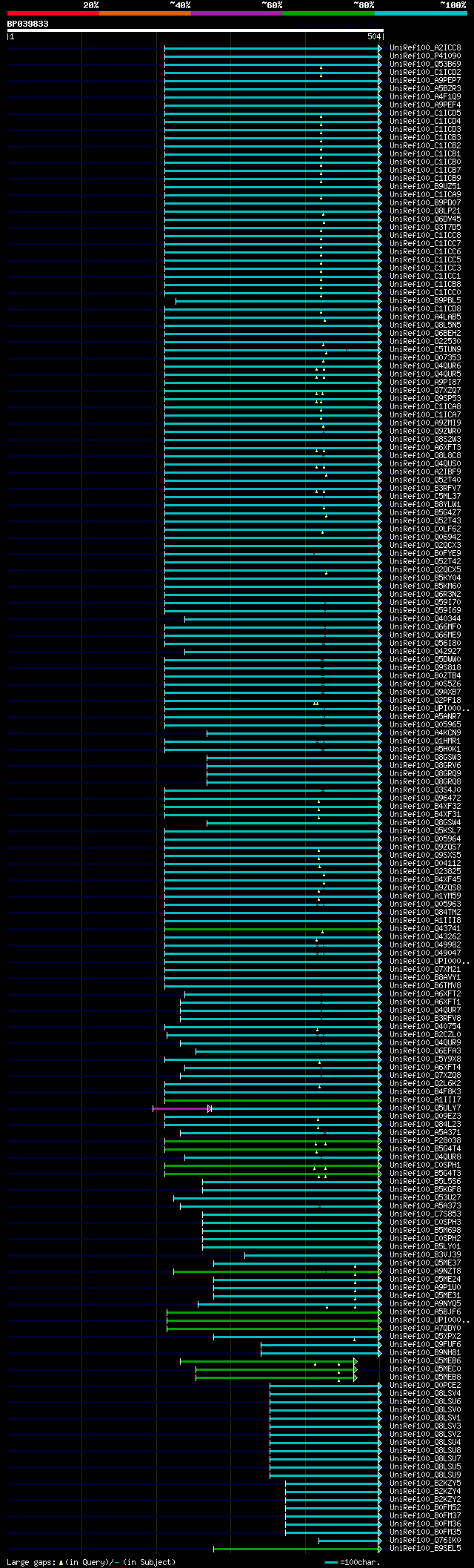This screenshot has width=474, height=1568.
Task: Select the UniRef100_Q5MEC0 label
Action: [x=425, y=1369]
